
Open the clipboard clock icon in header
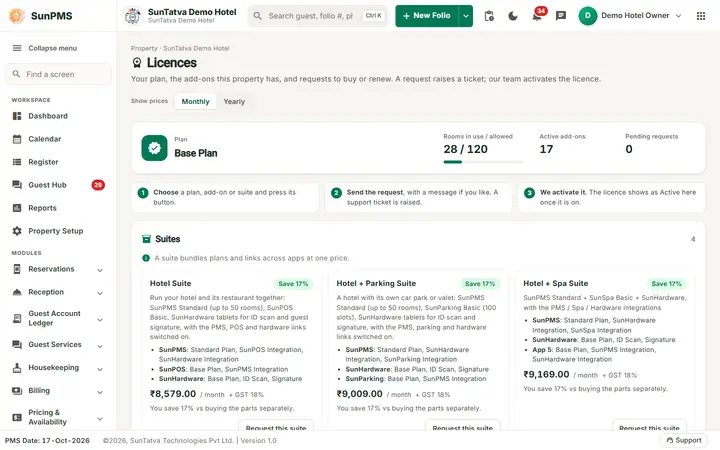pyautogui.click(x=489, y=16)
